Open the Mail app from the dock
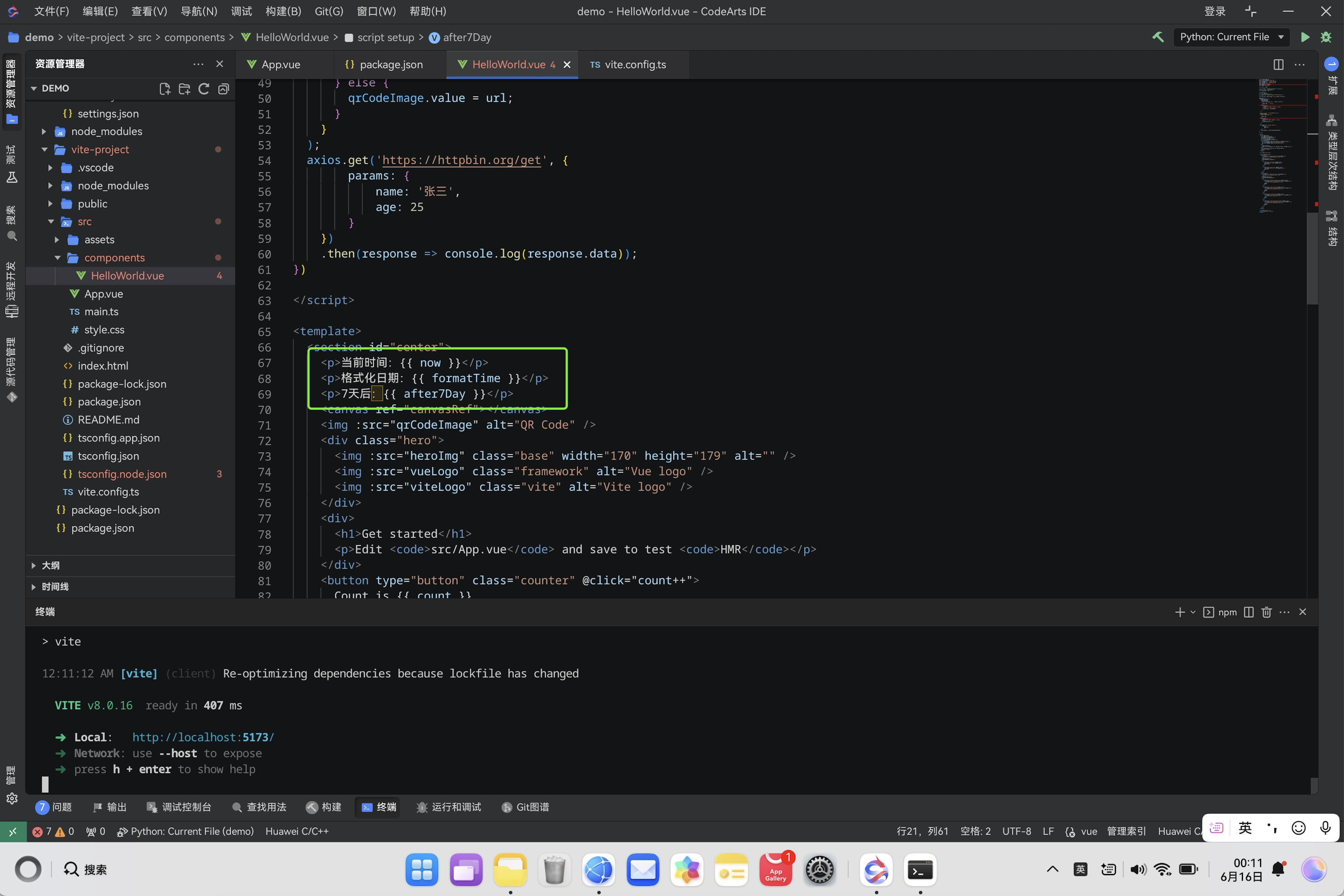 pyautogui.click(x=643, y=870)
